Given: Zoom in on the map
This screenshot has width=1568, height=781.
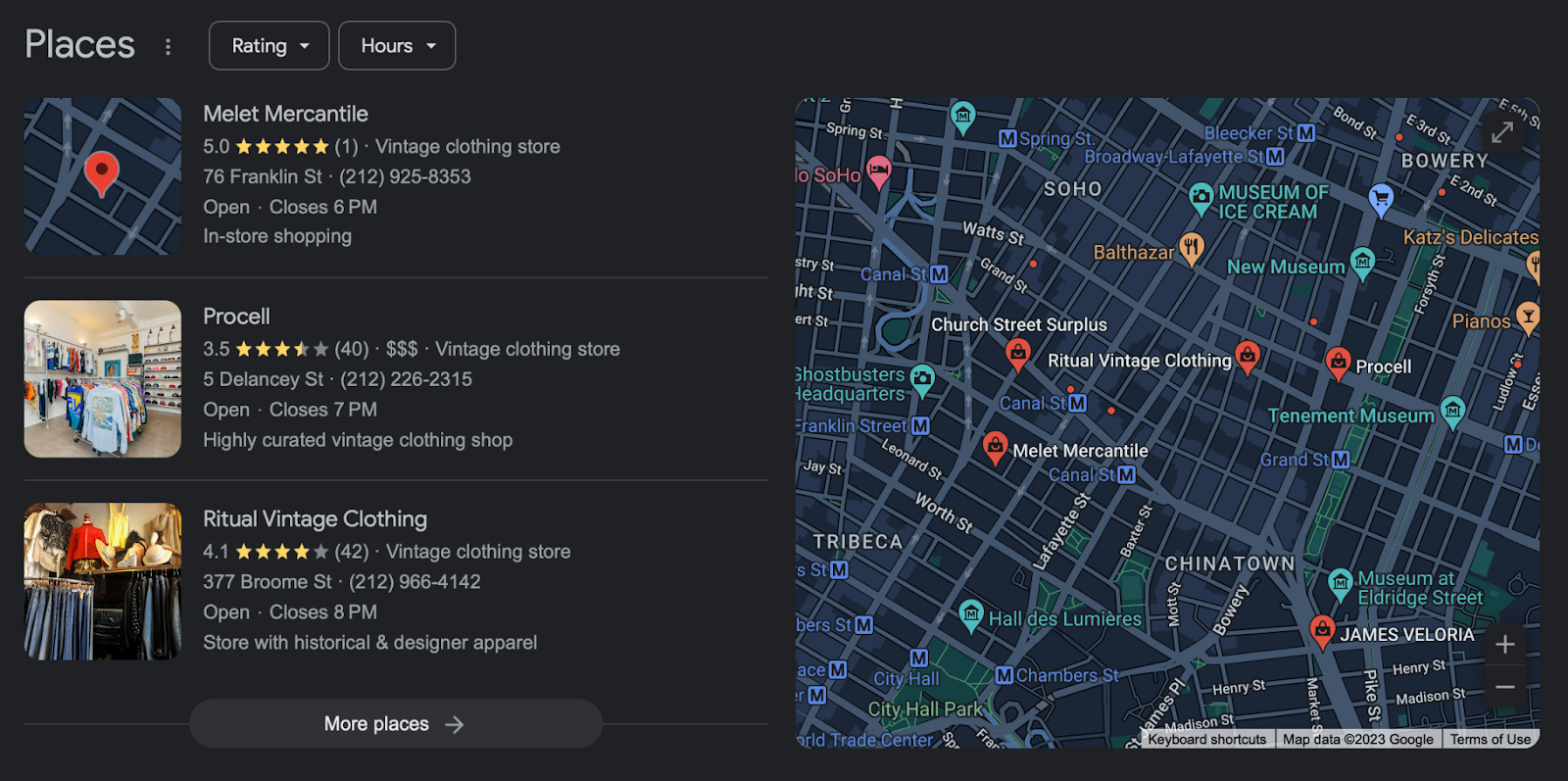Looking at the screenshot, I should pos(1505,645).
